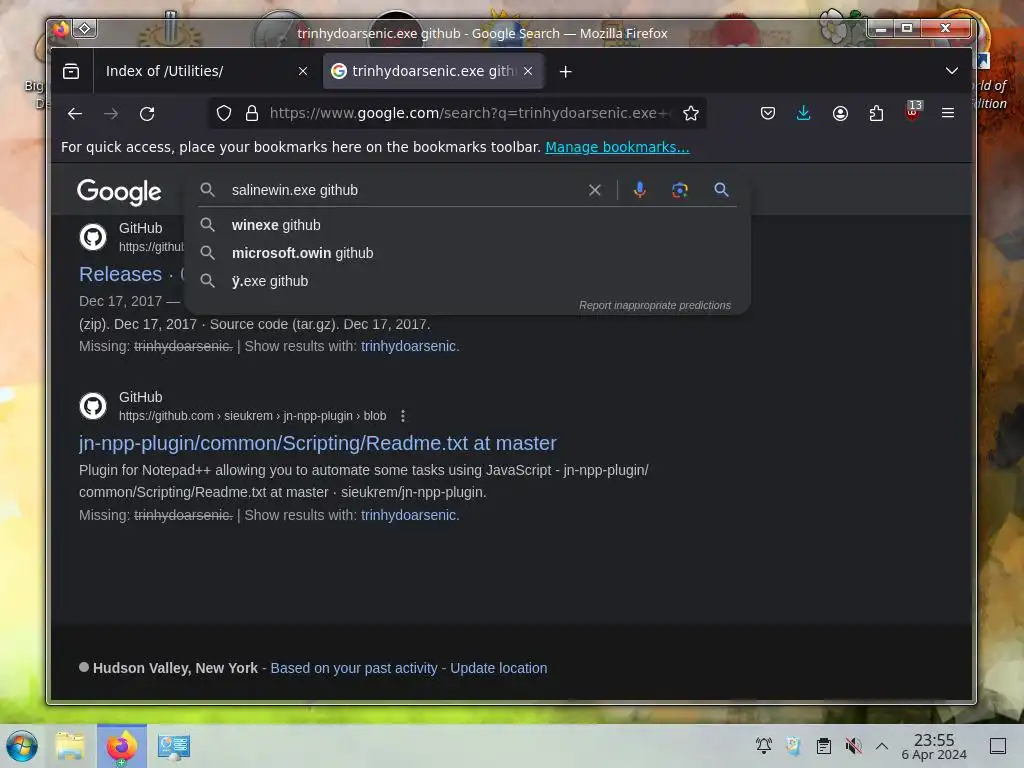Open the window menu Firefox titlebar icon

tap(61, 29)
